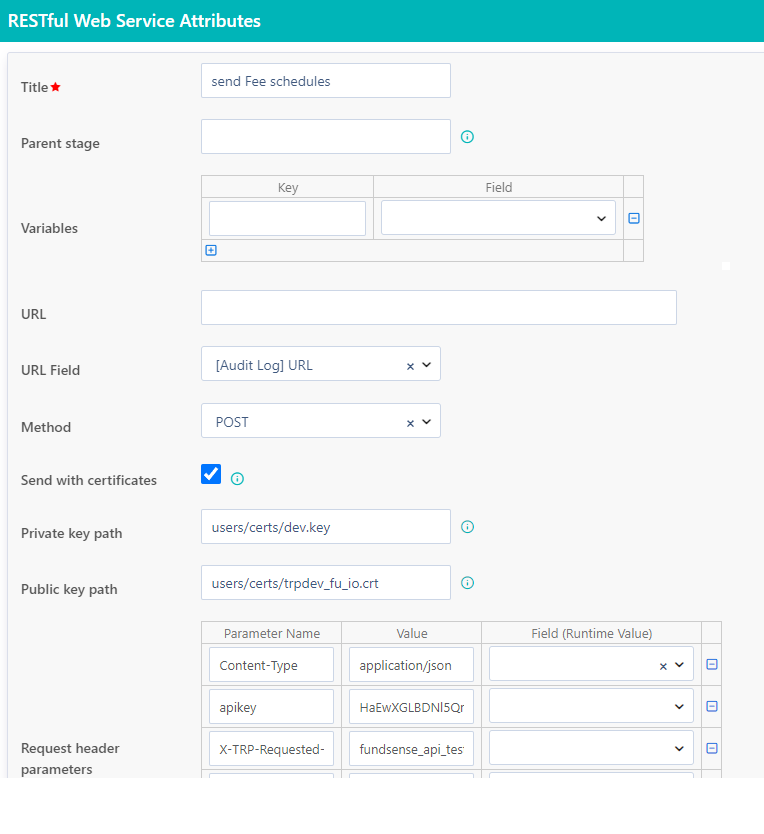This screenshot has width=764, height=834.
Task: Focus the Private key path text box
Action: point(325,527)
